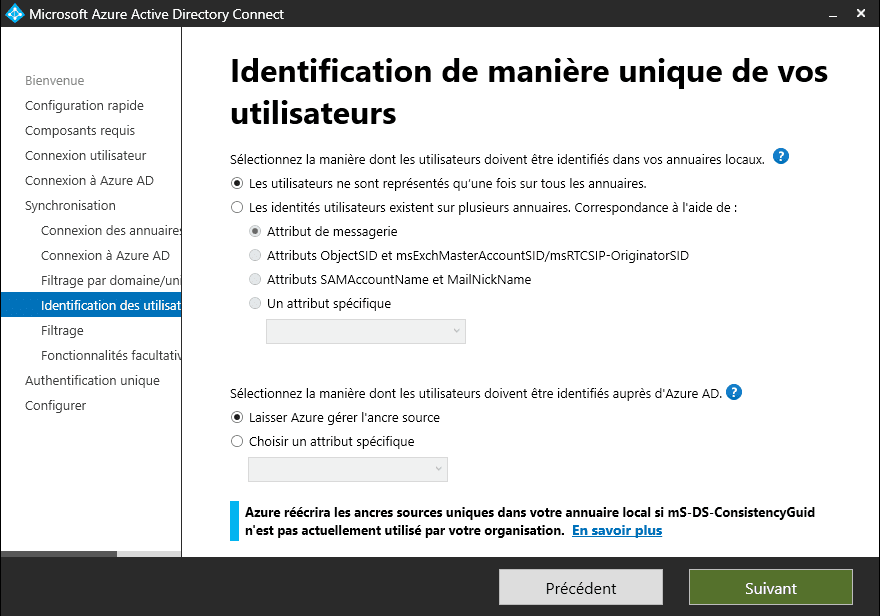Open help icon for Azure AD identification
Viewport: 880px width, 616px height.
(734, 392)
